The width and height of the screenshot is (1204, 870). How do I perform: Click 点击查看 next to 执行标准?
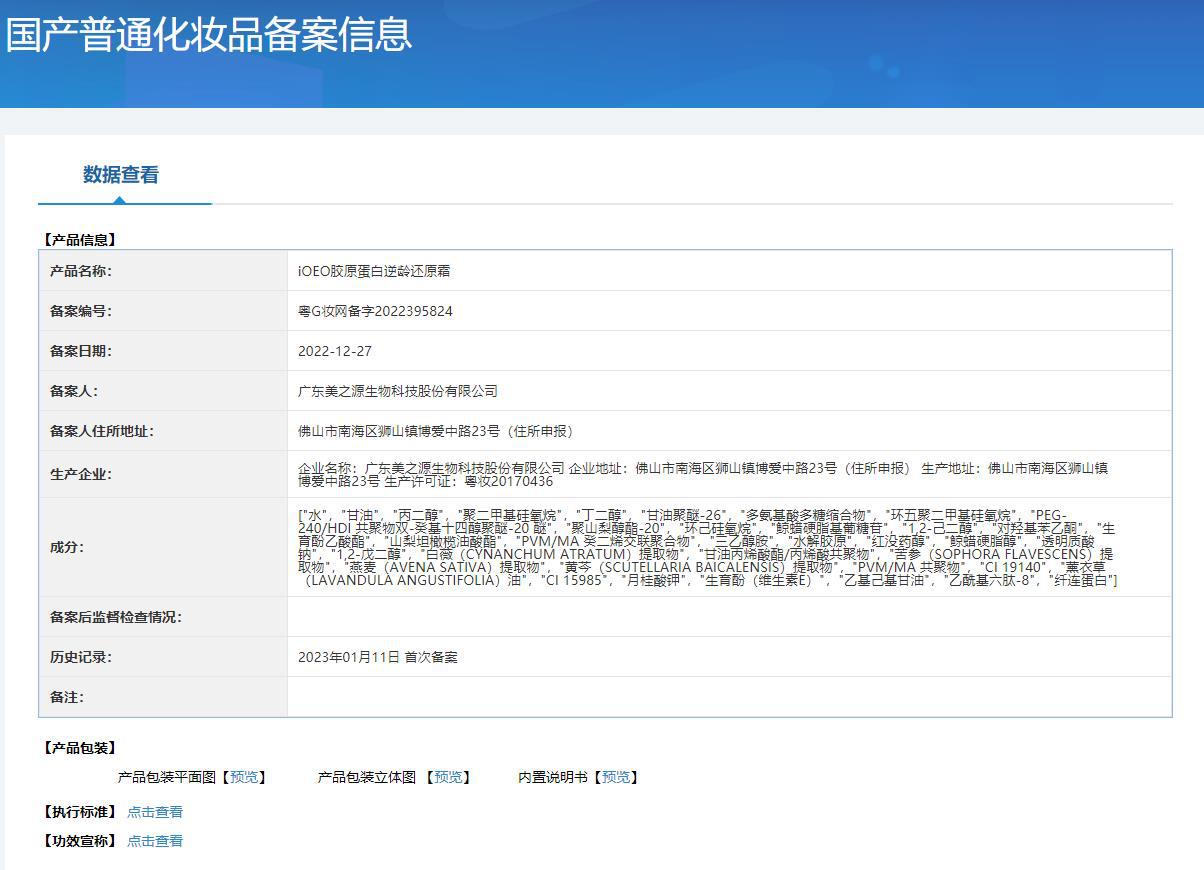tap(154, 812)
